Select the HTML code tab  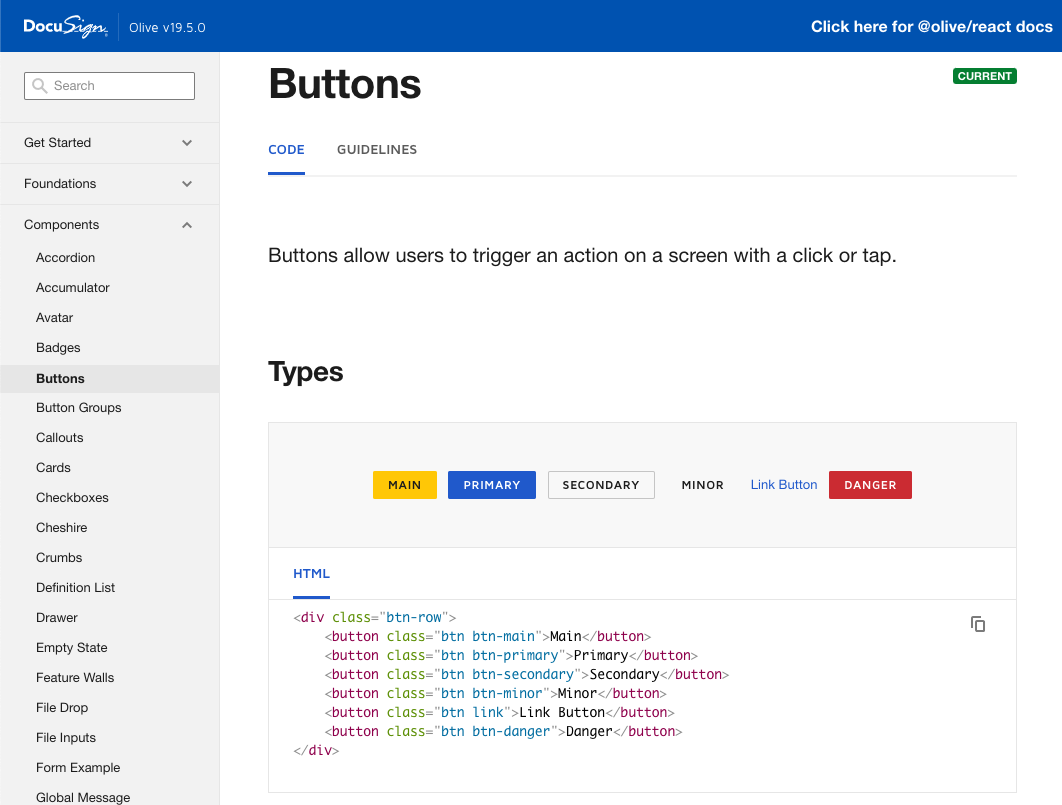312,573
